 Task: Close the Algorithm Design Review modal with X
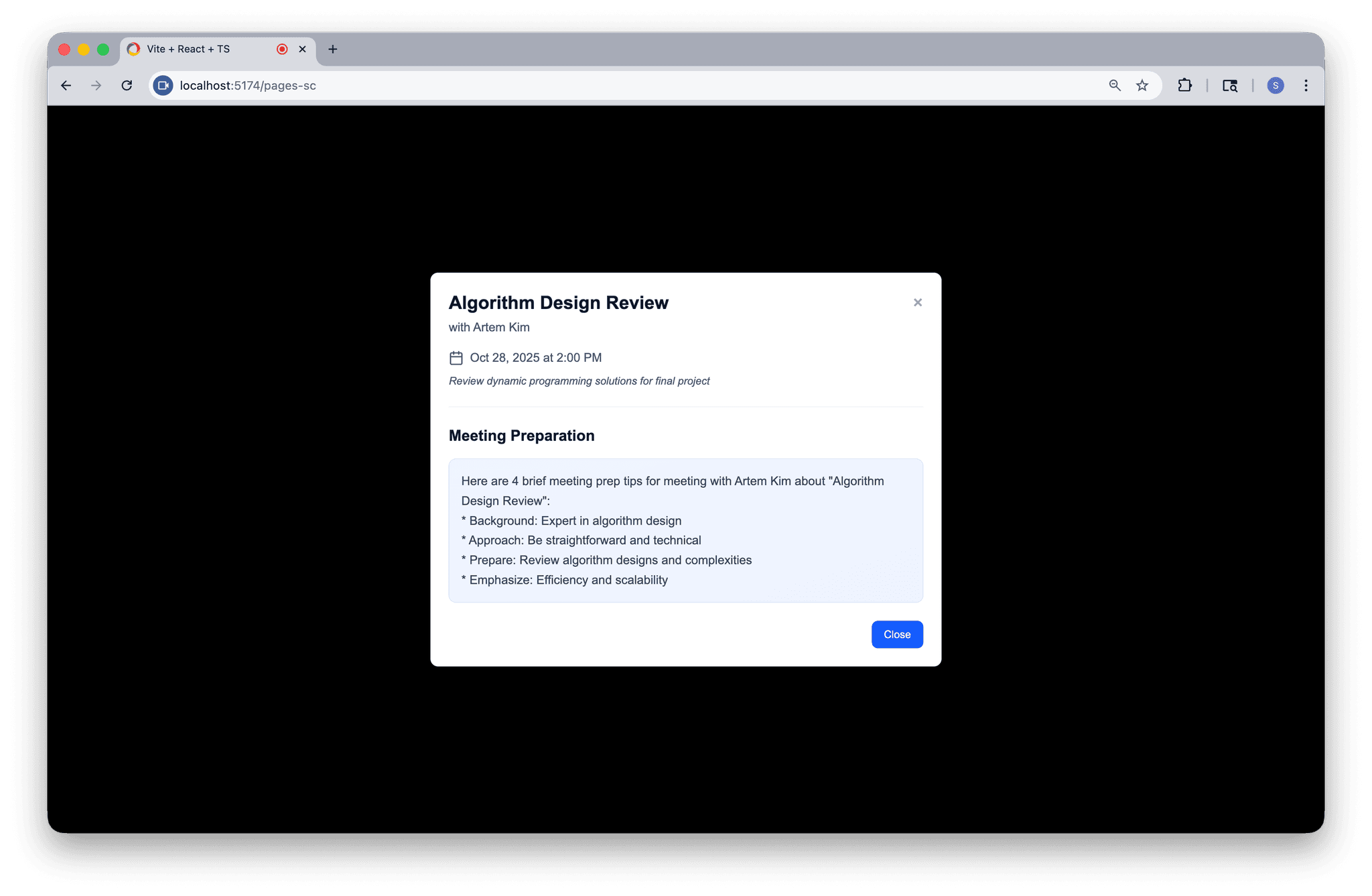click(917, 302)
